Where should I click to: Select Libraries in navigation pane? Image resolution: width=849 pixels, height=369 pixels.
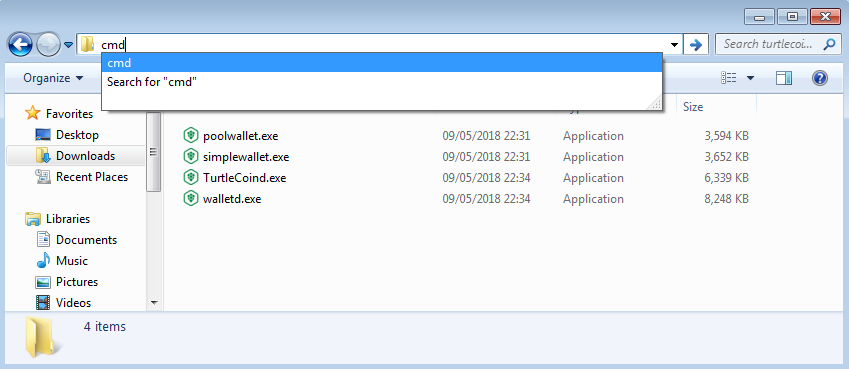[x=68, y=219]
